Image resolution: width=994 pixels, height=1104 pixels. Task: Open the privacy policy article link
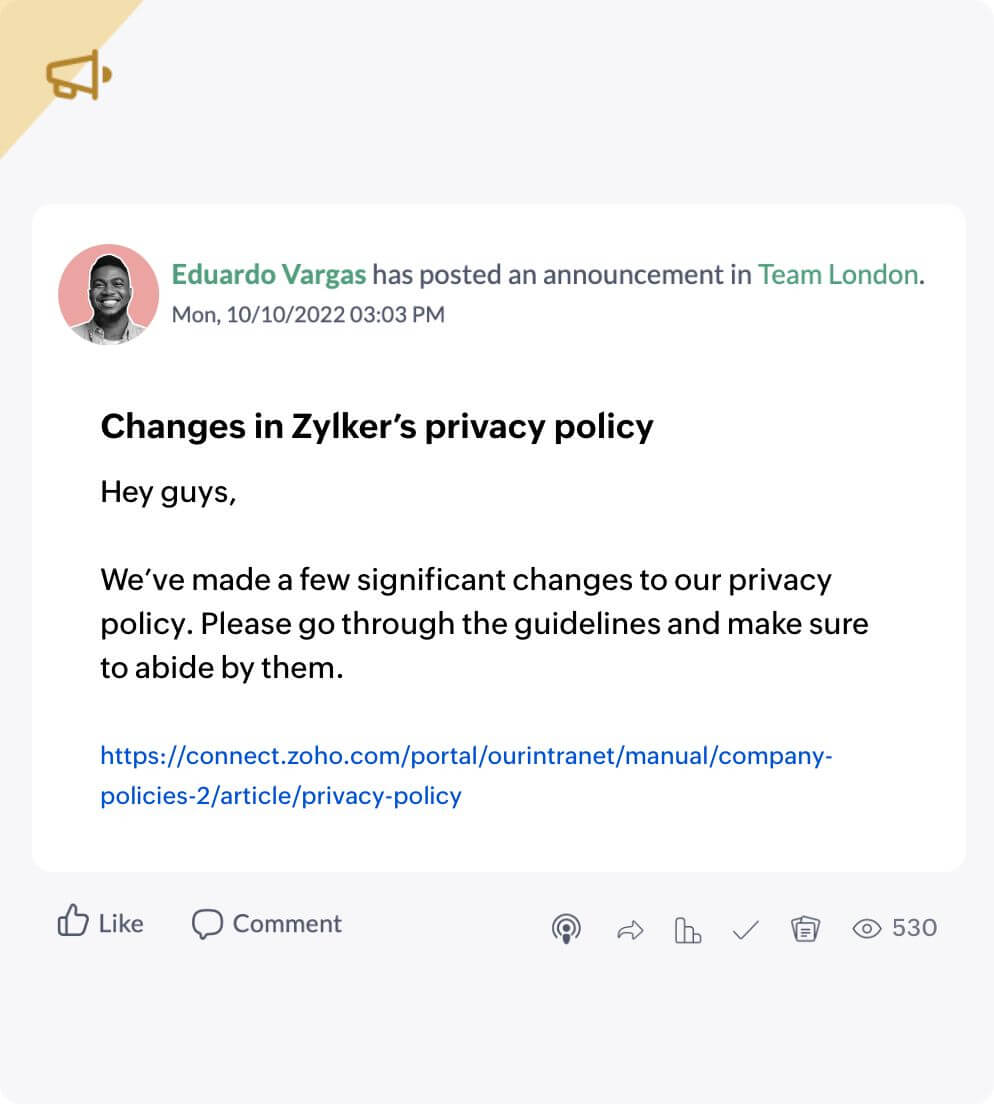click(x=466, y=776)
